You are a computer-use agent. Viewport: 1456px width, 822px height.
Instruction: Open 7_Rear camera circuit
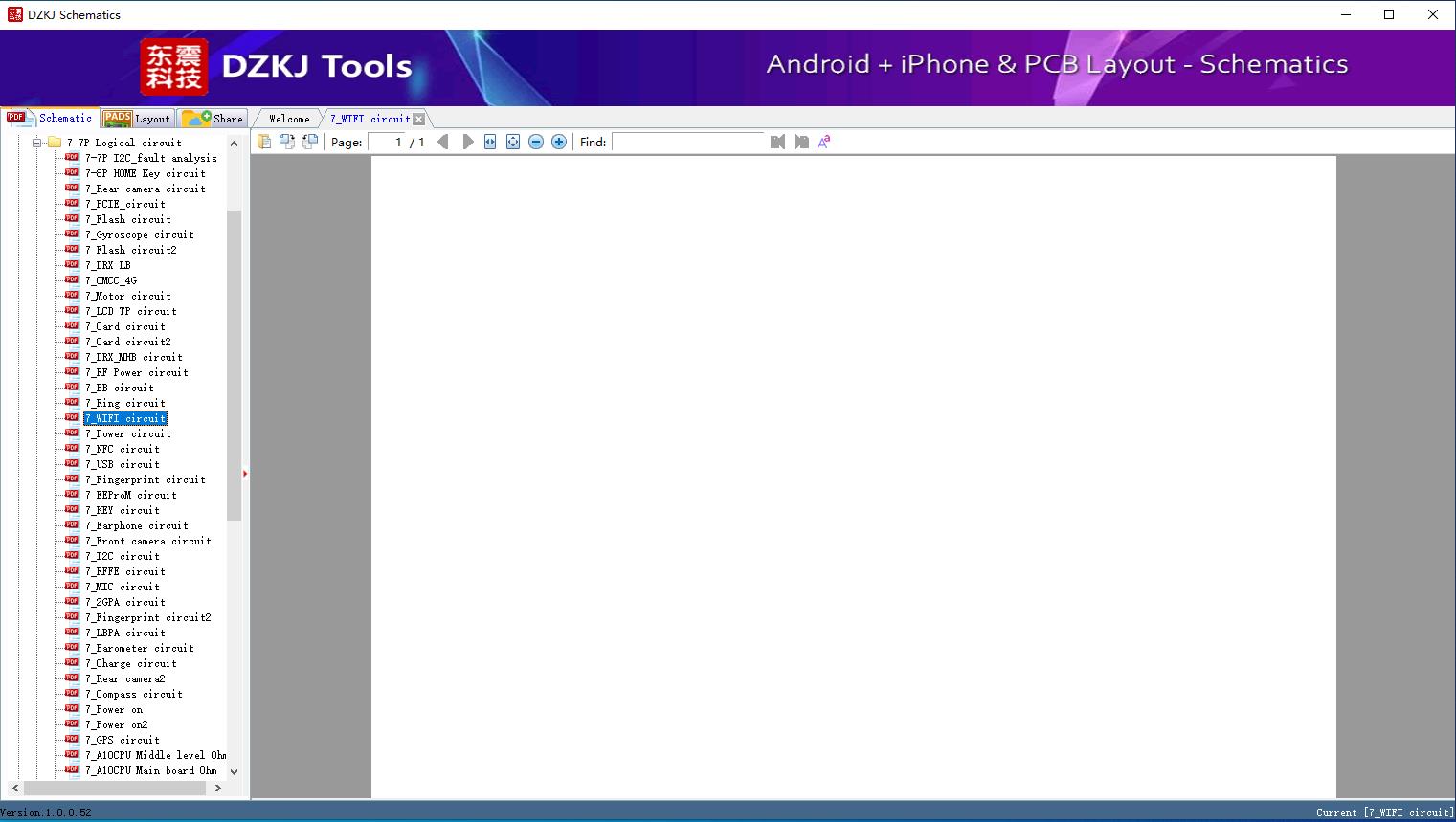click(146, 189)
